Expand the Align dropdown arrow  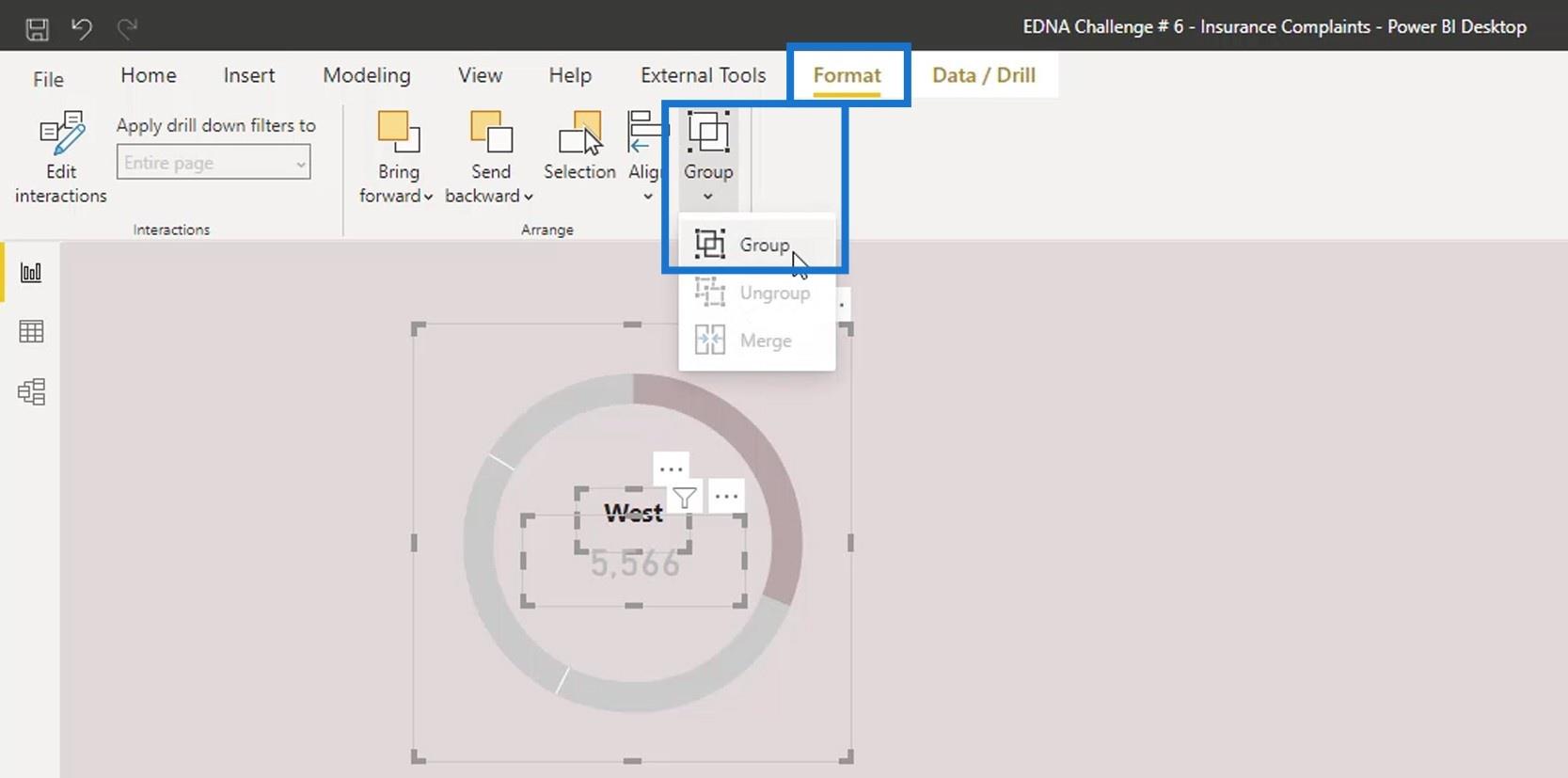pyautogui.click(x=647, y=197)
